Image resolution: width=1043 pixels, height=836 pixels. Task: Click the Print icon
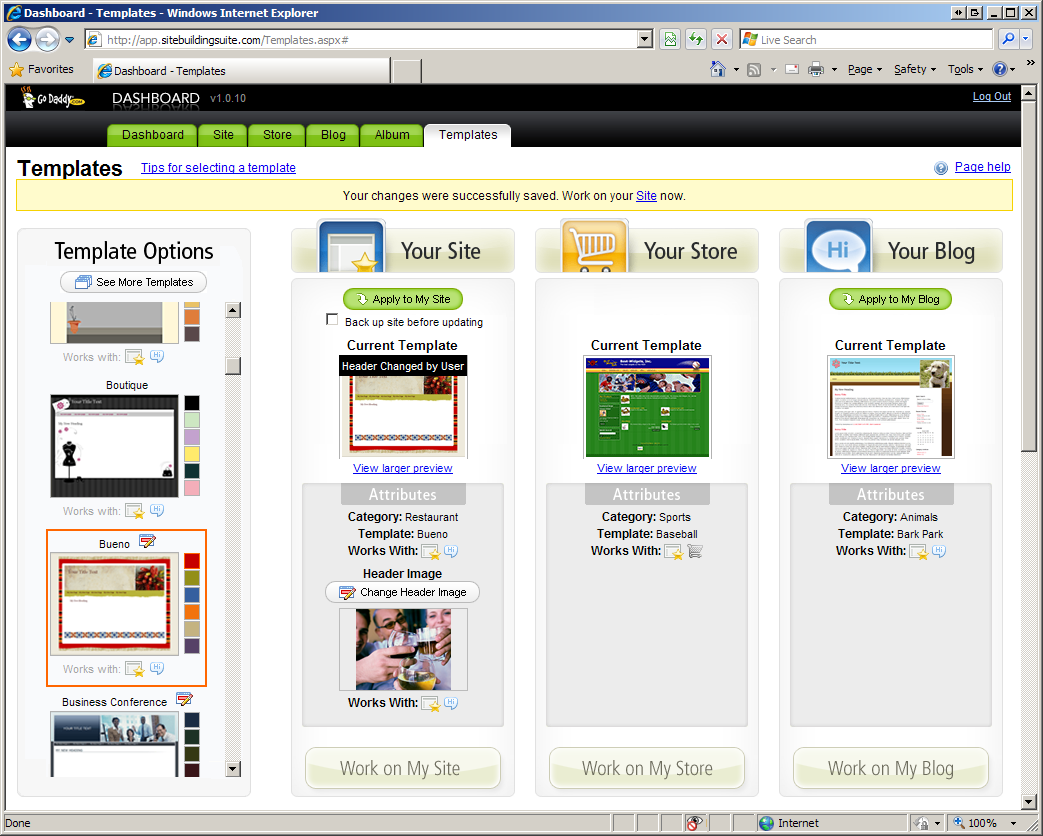(816, 69)
